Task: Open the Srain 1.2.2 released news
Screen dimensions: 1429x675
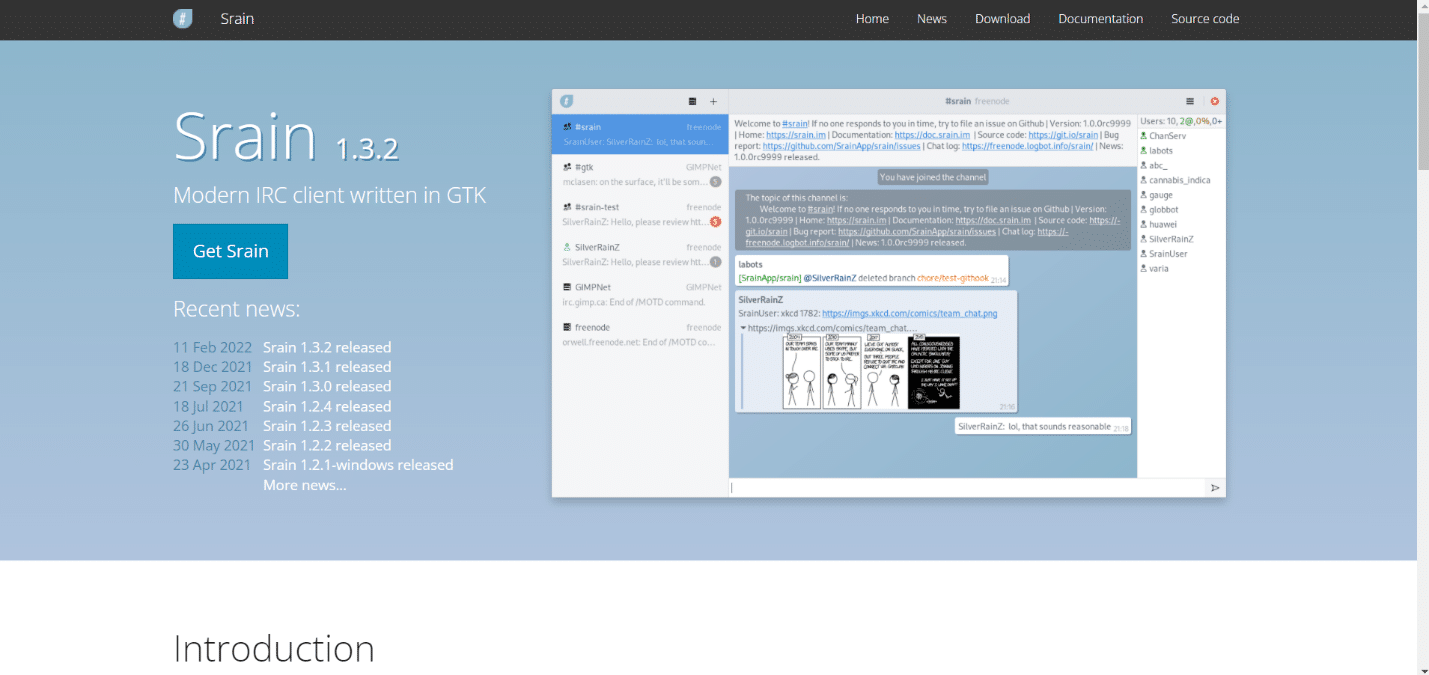Action: point(327,445)
